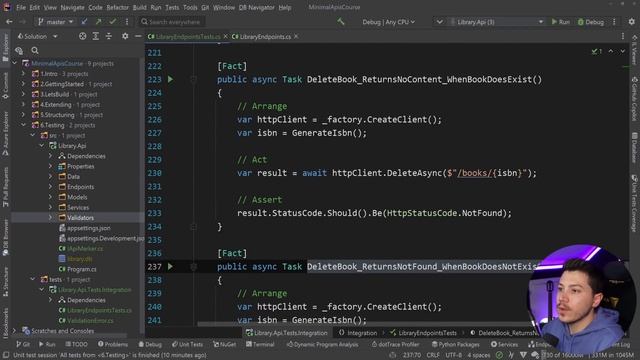Open Dynamic Program Analysis tool window
The image size is (640, 360).
(x=322, y=344)
